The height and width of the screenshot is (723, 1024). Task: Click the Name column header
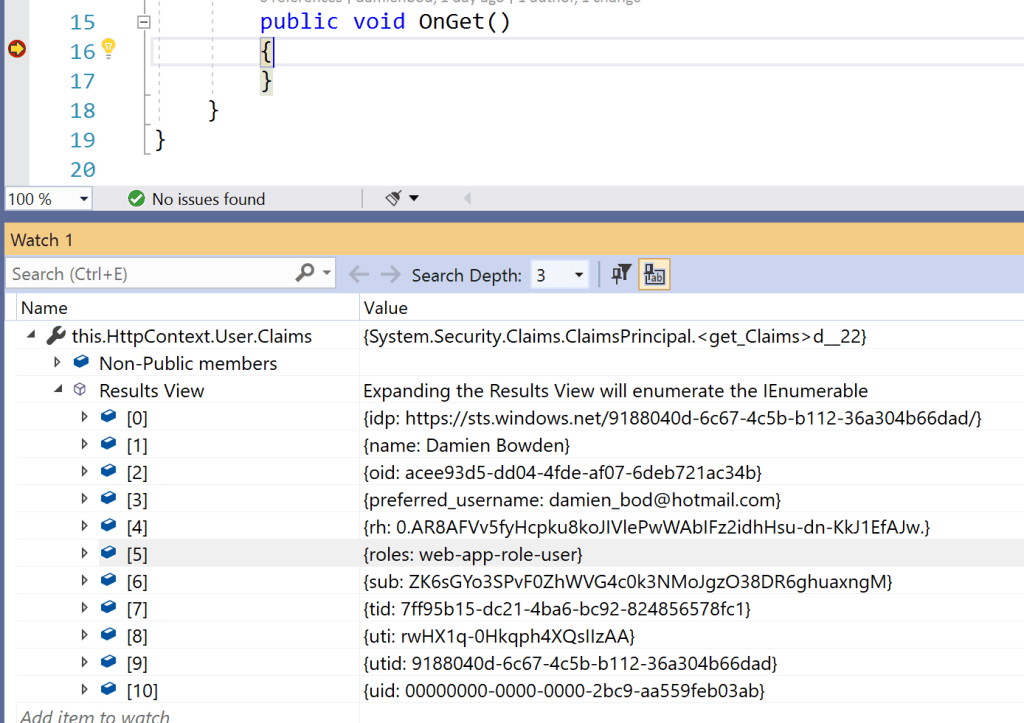tap(44, 308)
